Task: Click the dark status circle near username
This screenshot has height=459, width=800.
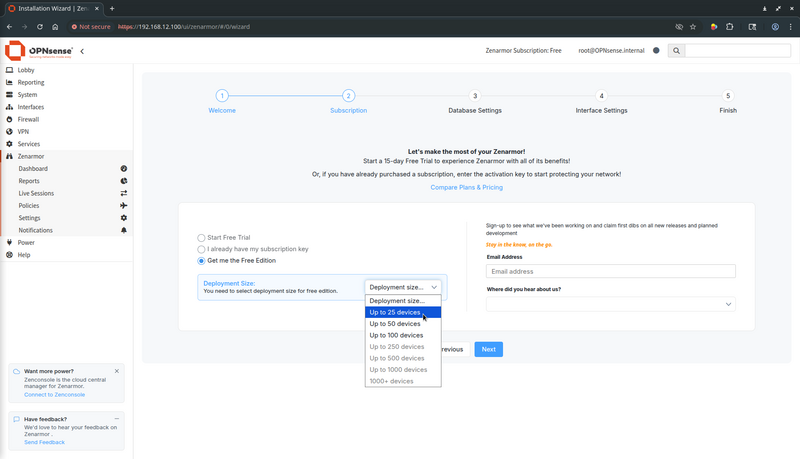Action: [656, 50]
